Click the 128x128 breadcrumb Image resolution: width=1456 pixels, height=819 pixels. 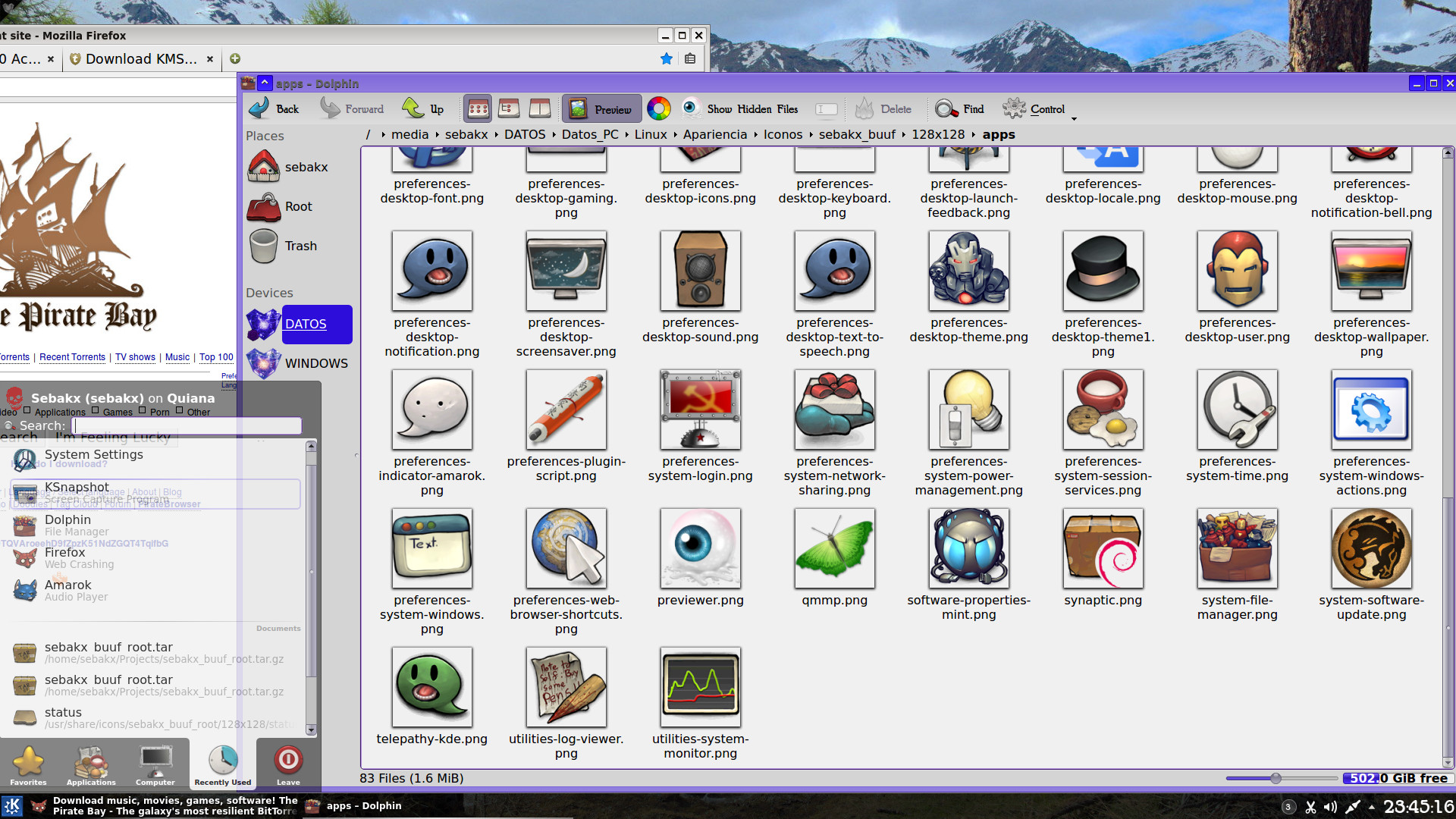point(938,134)
